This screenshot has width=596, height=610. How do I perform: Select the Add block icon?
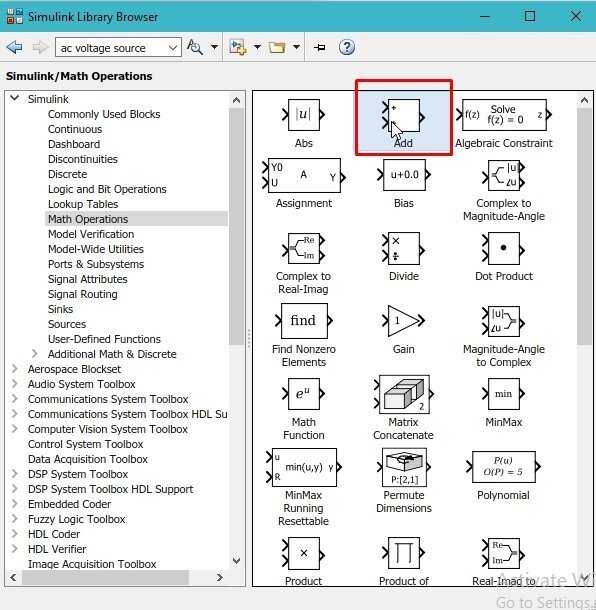click(403, 116)
